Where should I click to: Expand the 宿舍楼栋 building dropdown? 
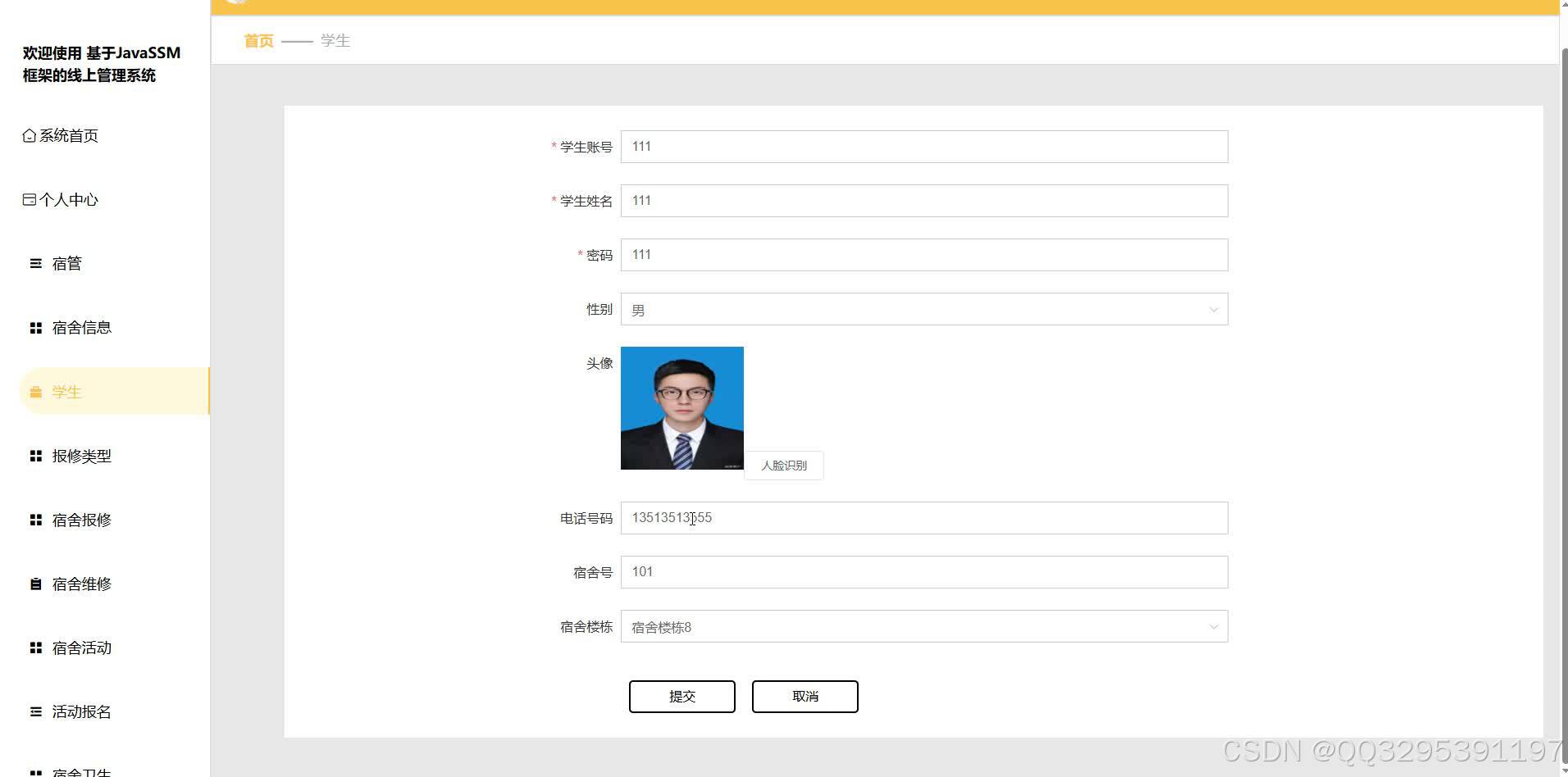pyautogui.click(x=924, y=626)
